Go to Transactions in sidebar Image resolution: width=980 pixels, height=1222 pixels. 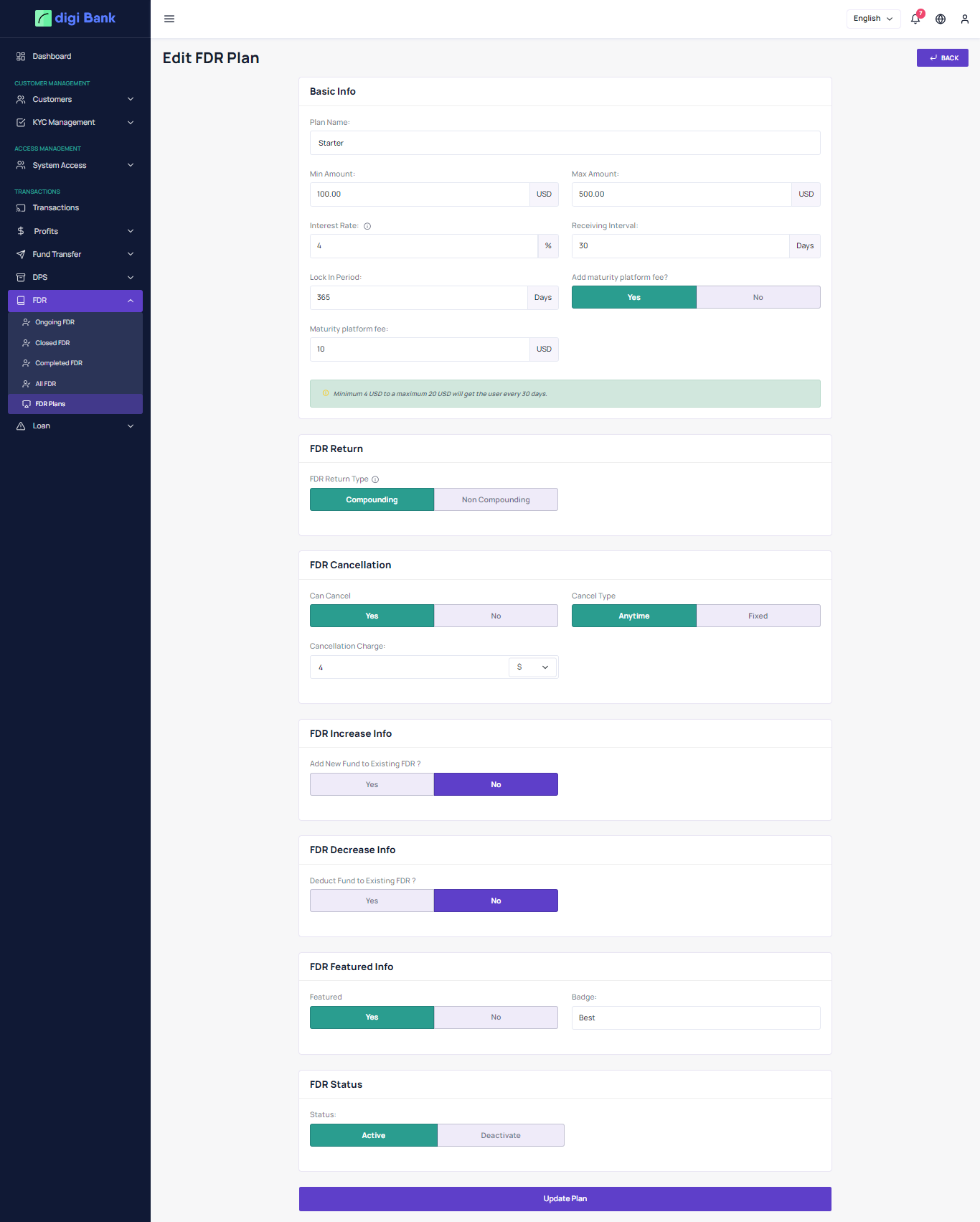(x=55, y=207)
